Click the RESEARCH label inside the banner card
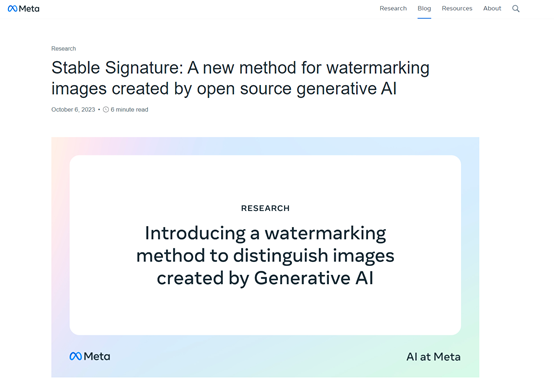This screenshot has width=554, height=380. coord(265,208)
